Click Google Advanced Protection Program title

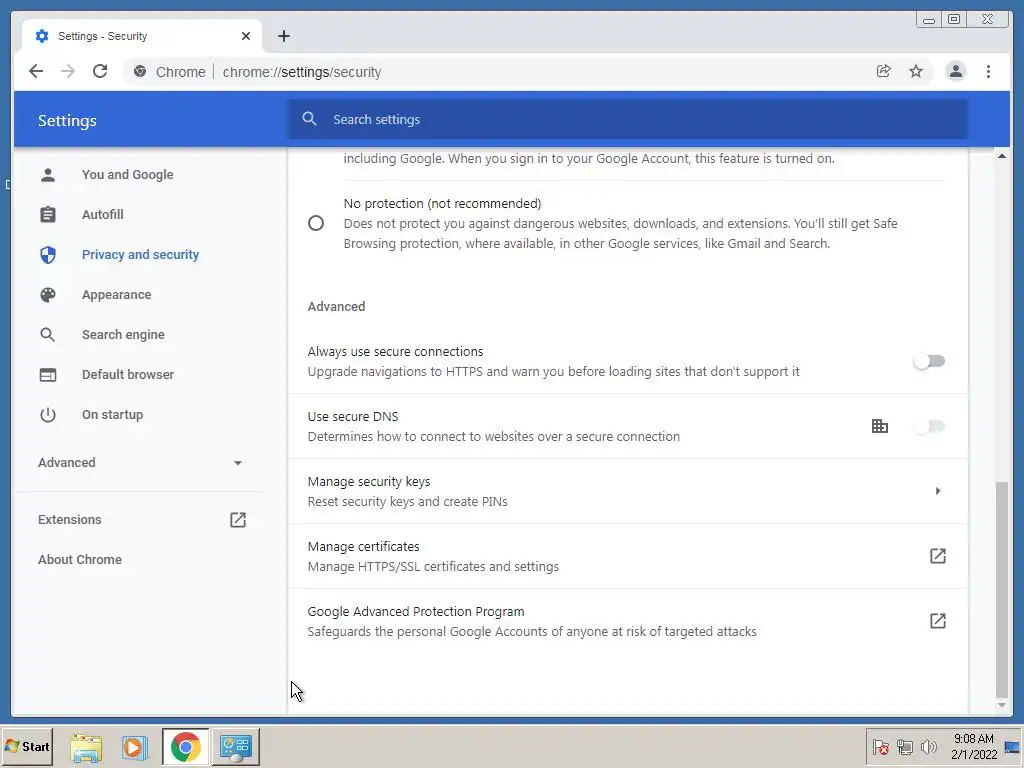[x=416, y=612]
